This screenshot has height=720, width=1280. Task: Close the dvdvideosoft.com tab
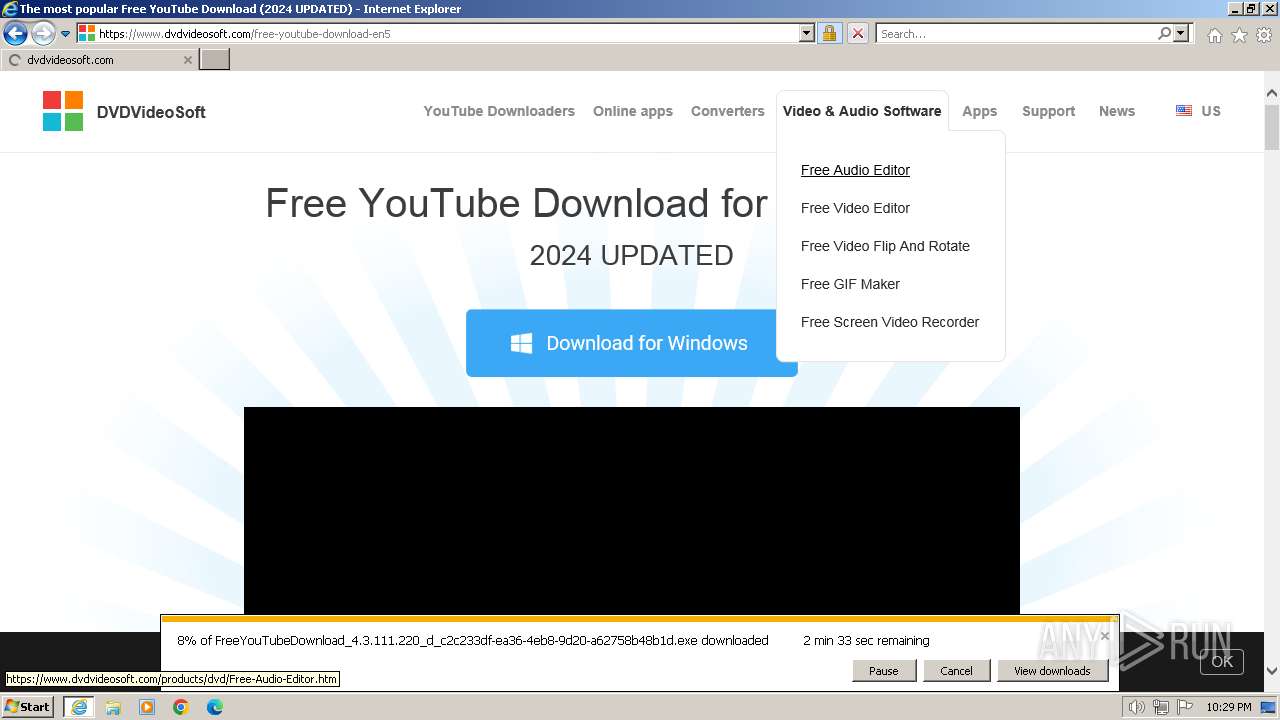coord(187,60)
